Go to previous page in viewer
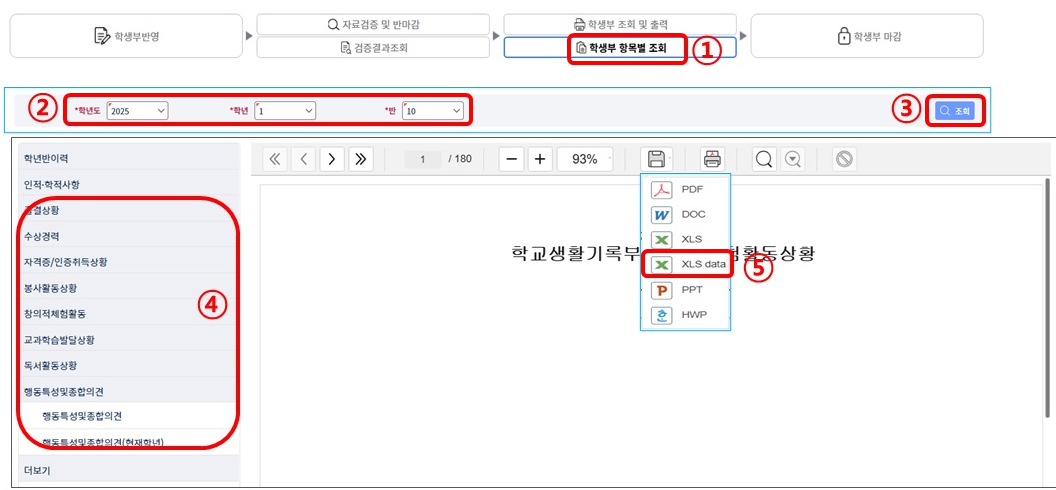The width and height of the screenshot is (1056, 490). 304,159
